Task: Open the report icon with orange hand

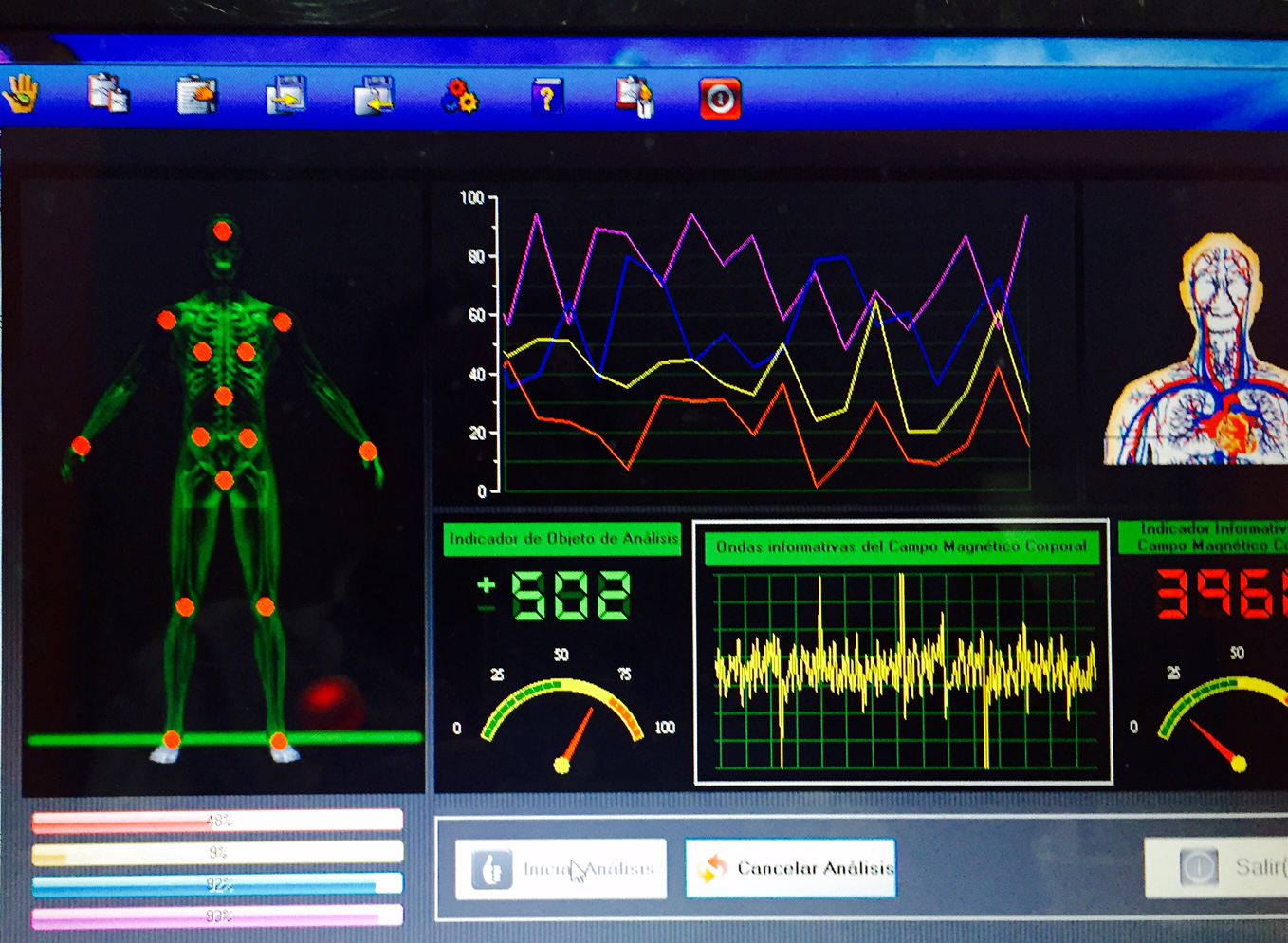Action: tap(197, 95)
